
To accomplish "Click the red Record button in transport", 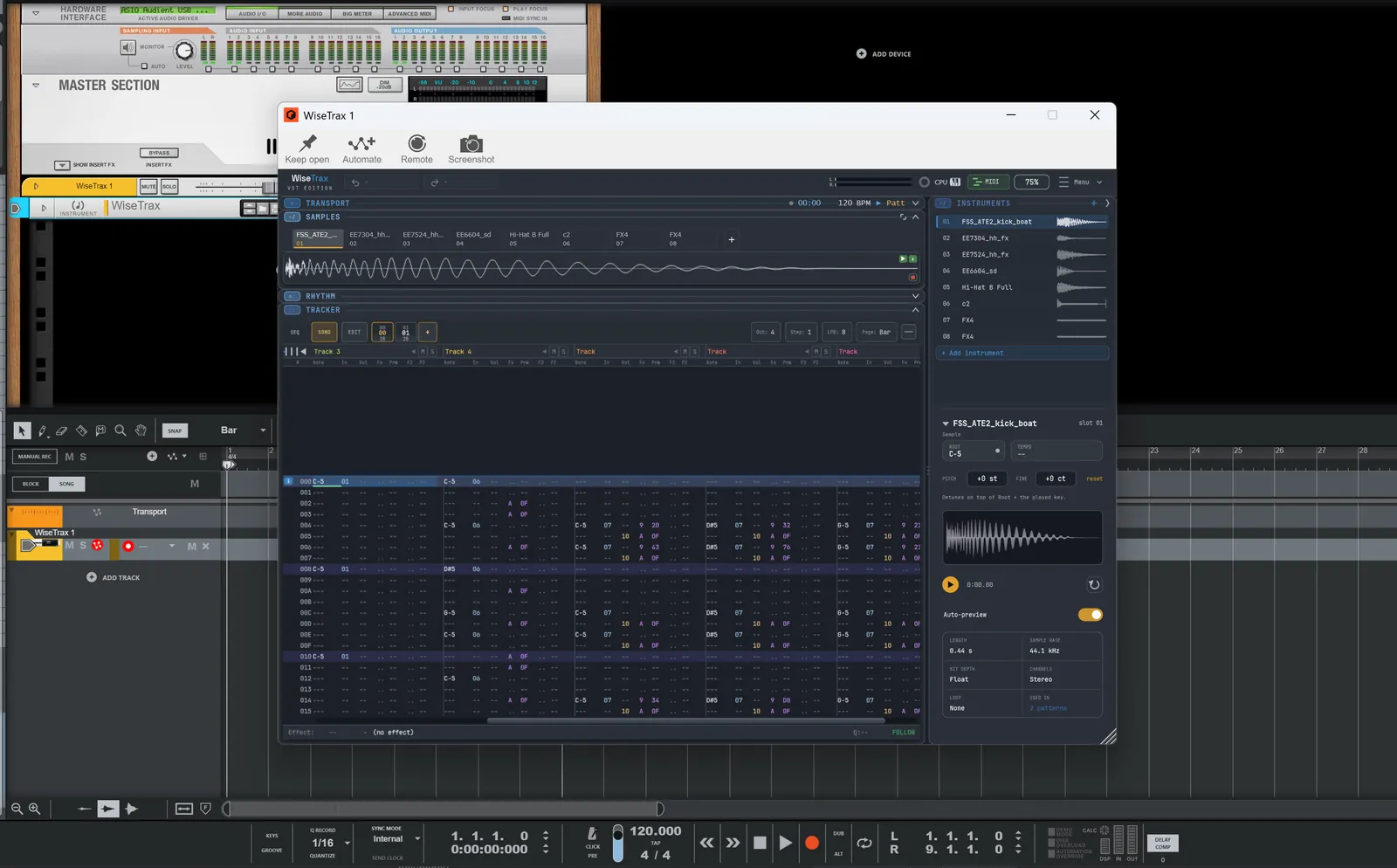I will (812, 843).
